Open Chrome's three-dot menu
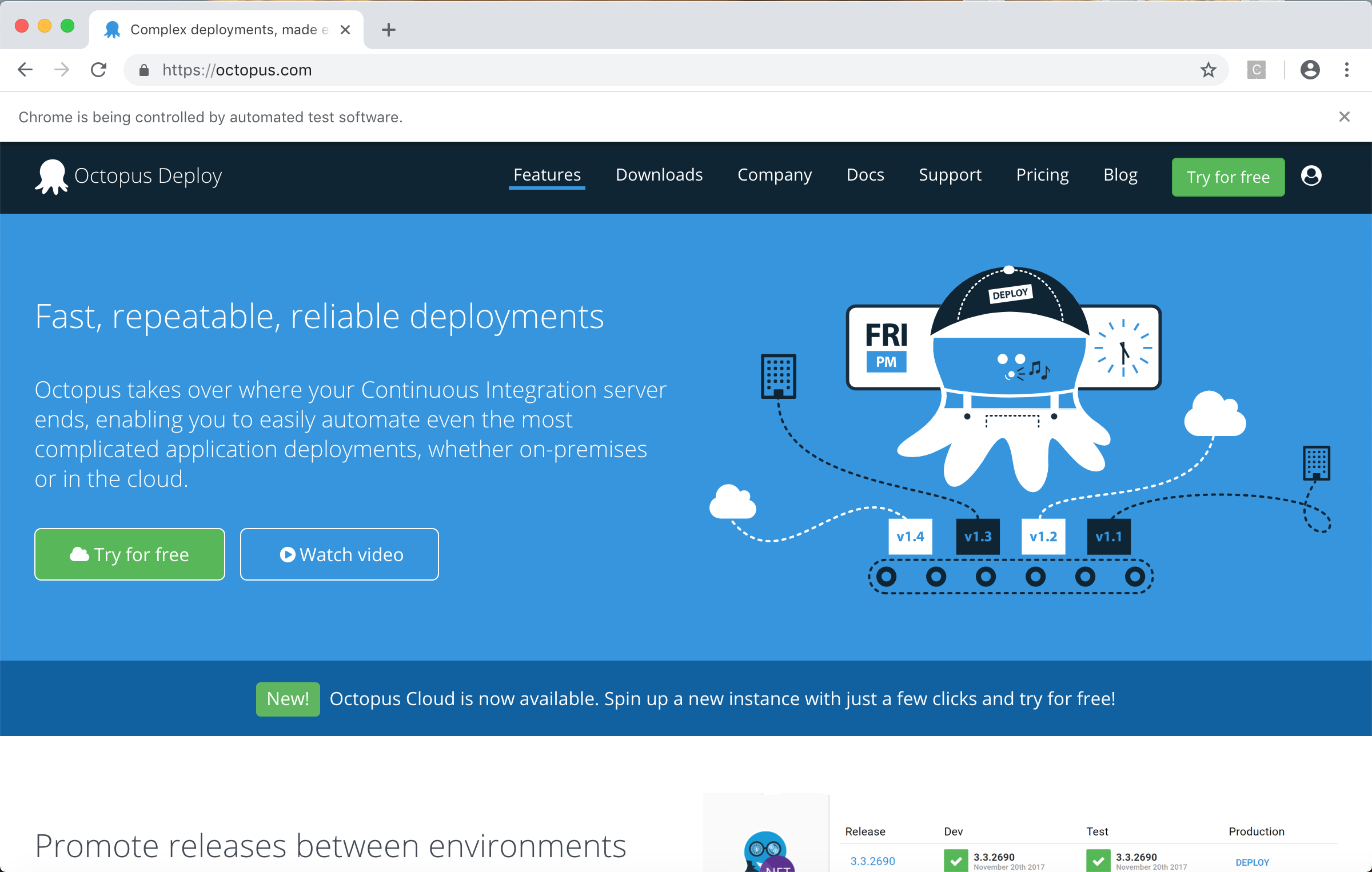 (1347, 70)
